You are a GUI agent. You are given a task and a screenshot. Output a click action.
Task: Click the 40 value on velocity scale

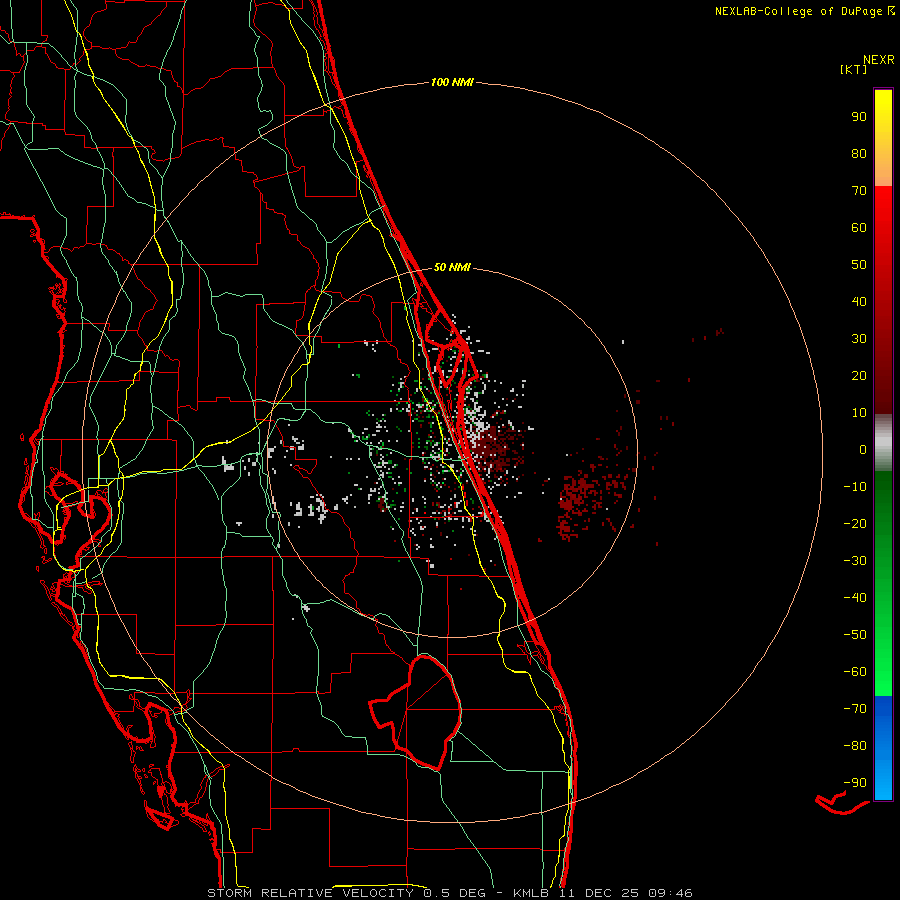pos(859,302)
